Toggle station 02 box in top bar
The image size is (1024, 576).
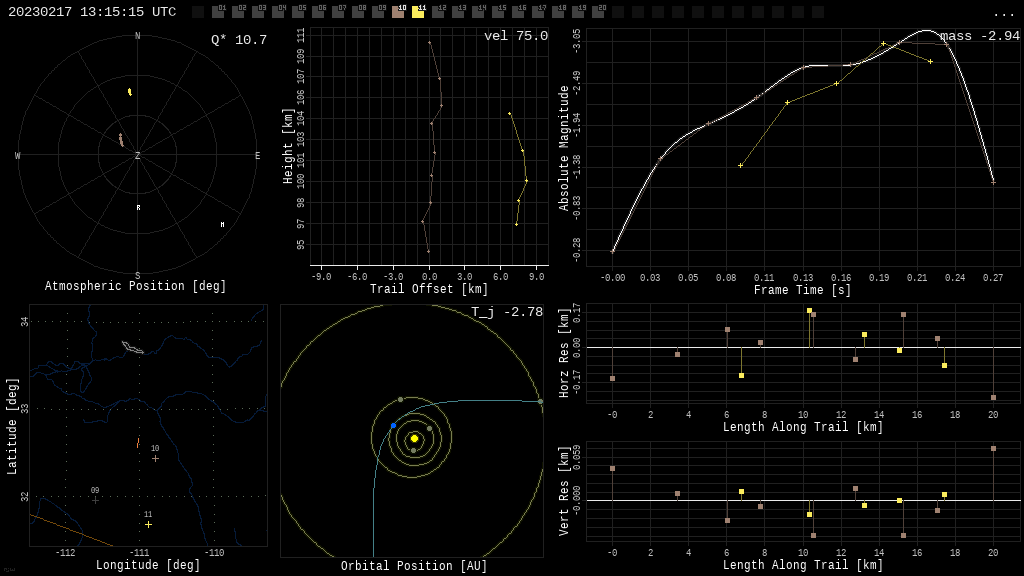(238, 12)
